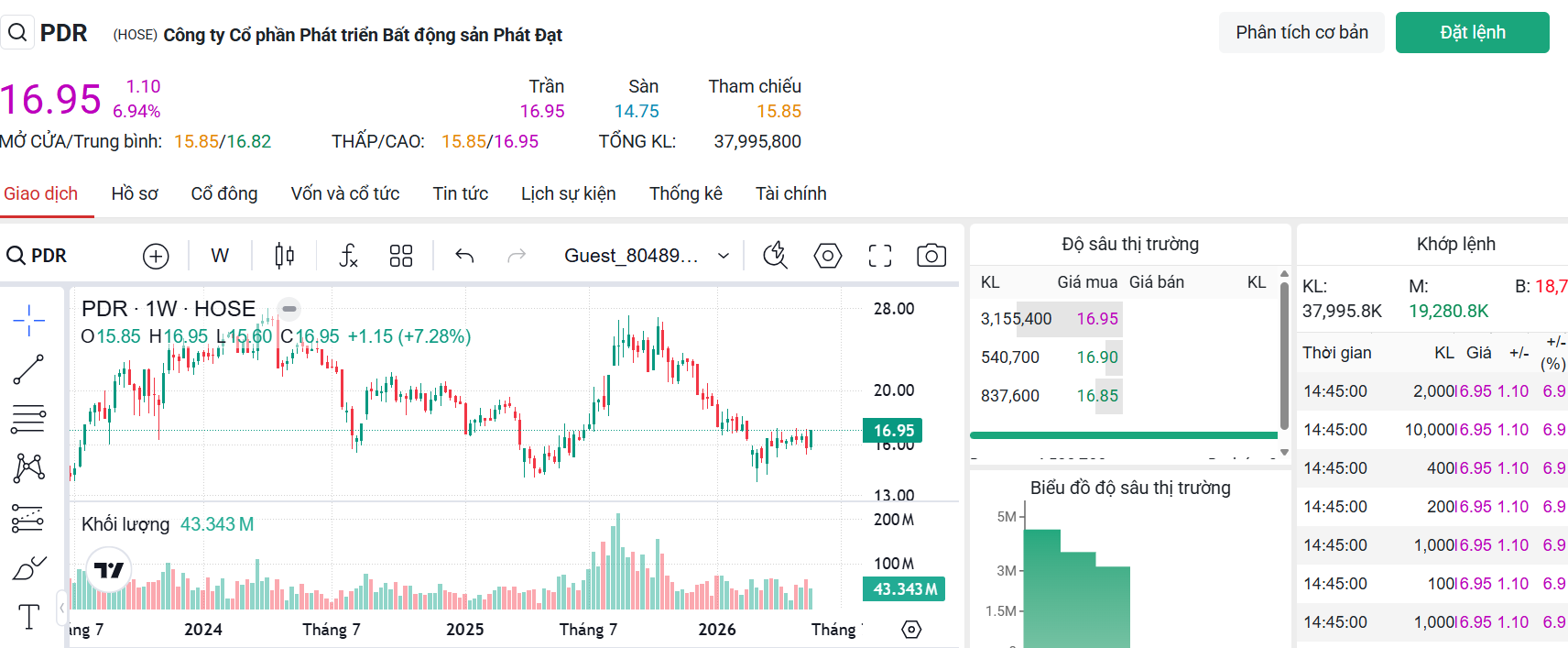Image resolution: width=1568 pixels, height=648 pixels.
Task: Take a chart snapshot with camera icon
Action: (931, 256)
